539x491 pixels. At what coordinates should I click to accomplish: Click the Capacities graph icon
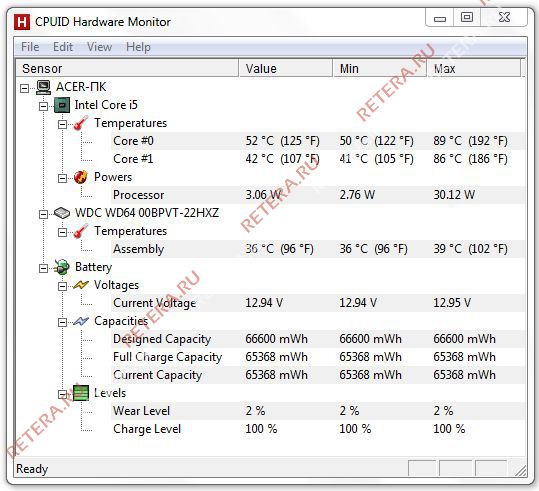pos(81,321)
